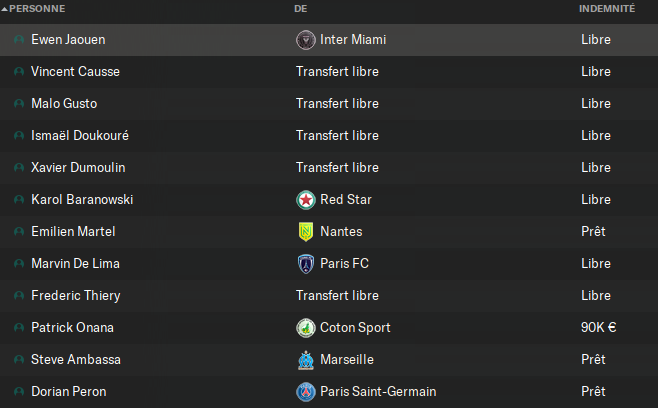Open Vincent Causse's player profile

[x=76, y=71]
